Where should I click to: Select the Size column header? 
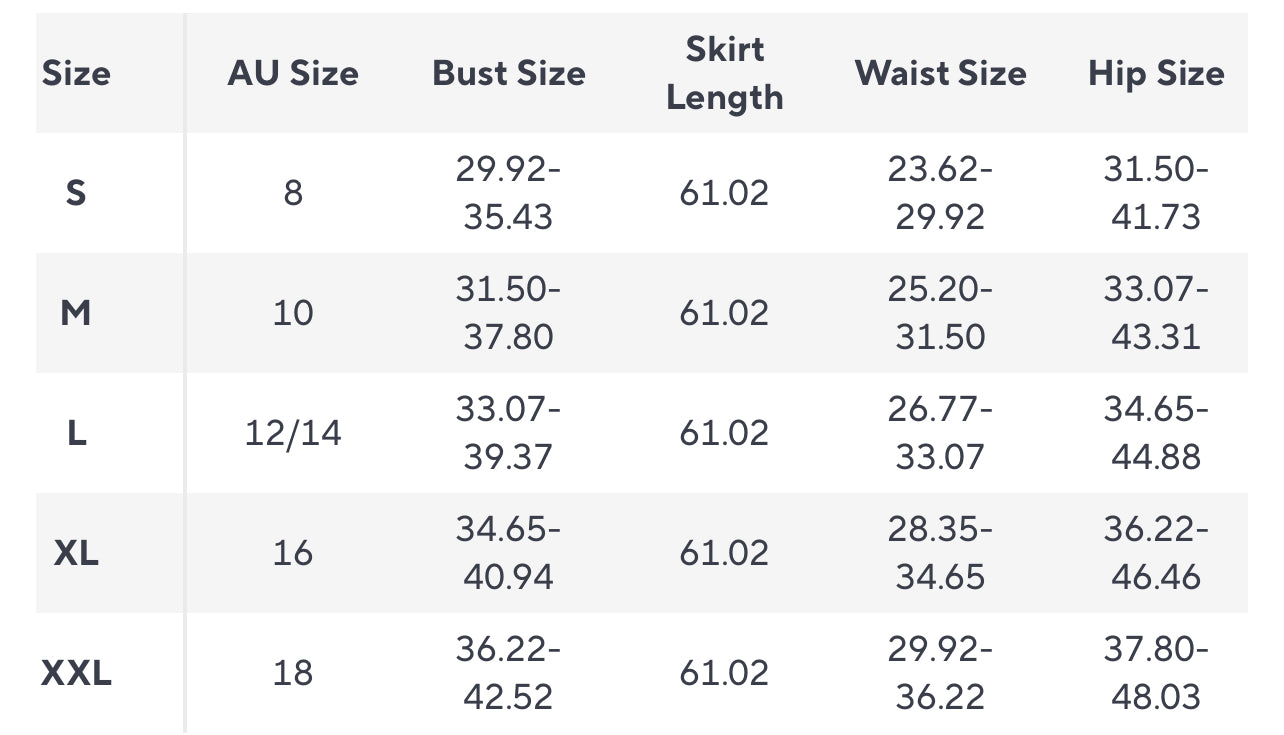76,74
